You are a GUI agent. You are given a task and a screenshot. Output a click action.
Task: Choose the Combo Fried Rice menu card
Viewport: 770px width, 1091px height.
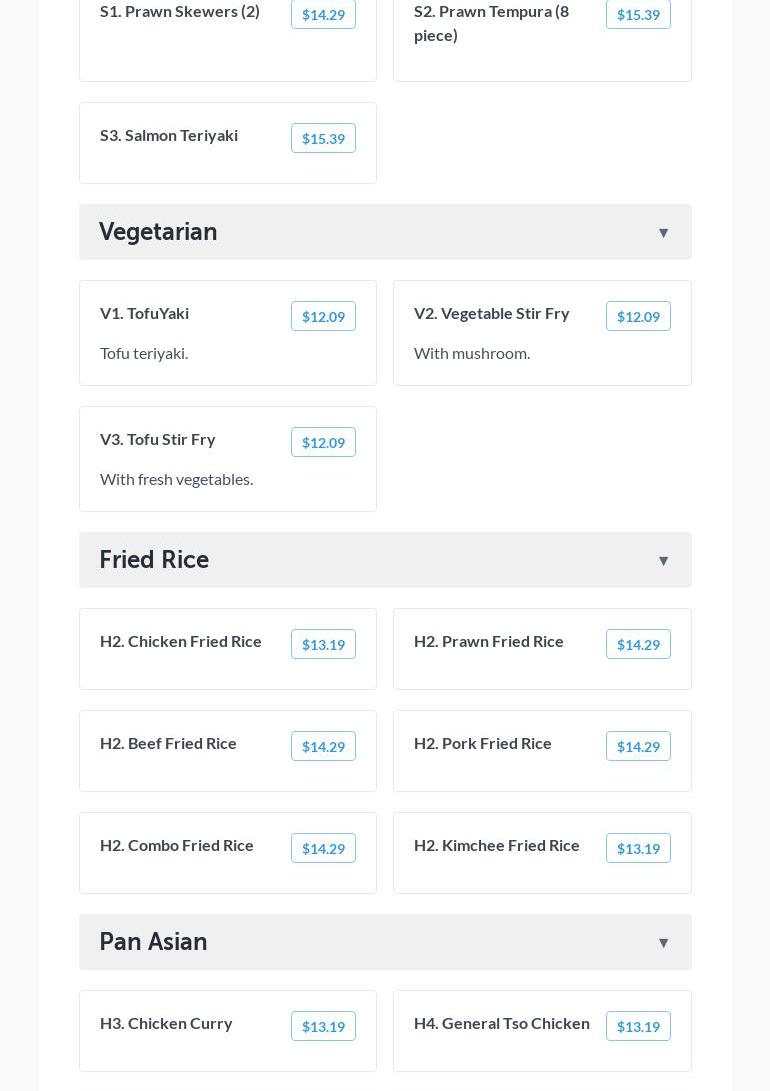pyautogui.click(x=227, y=853)
